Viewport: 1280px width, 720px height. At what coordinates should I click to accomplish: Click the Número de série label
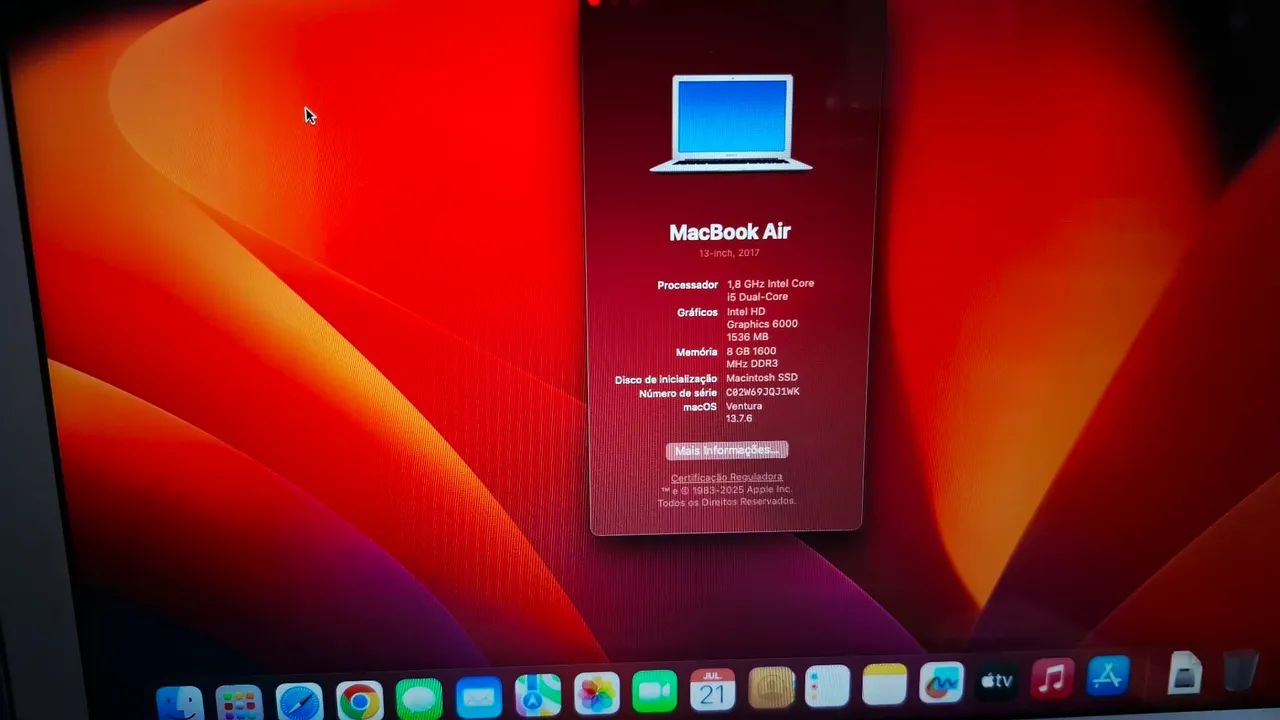(678, 393)
